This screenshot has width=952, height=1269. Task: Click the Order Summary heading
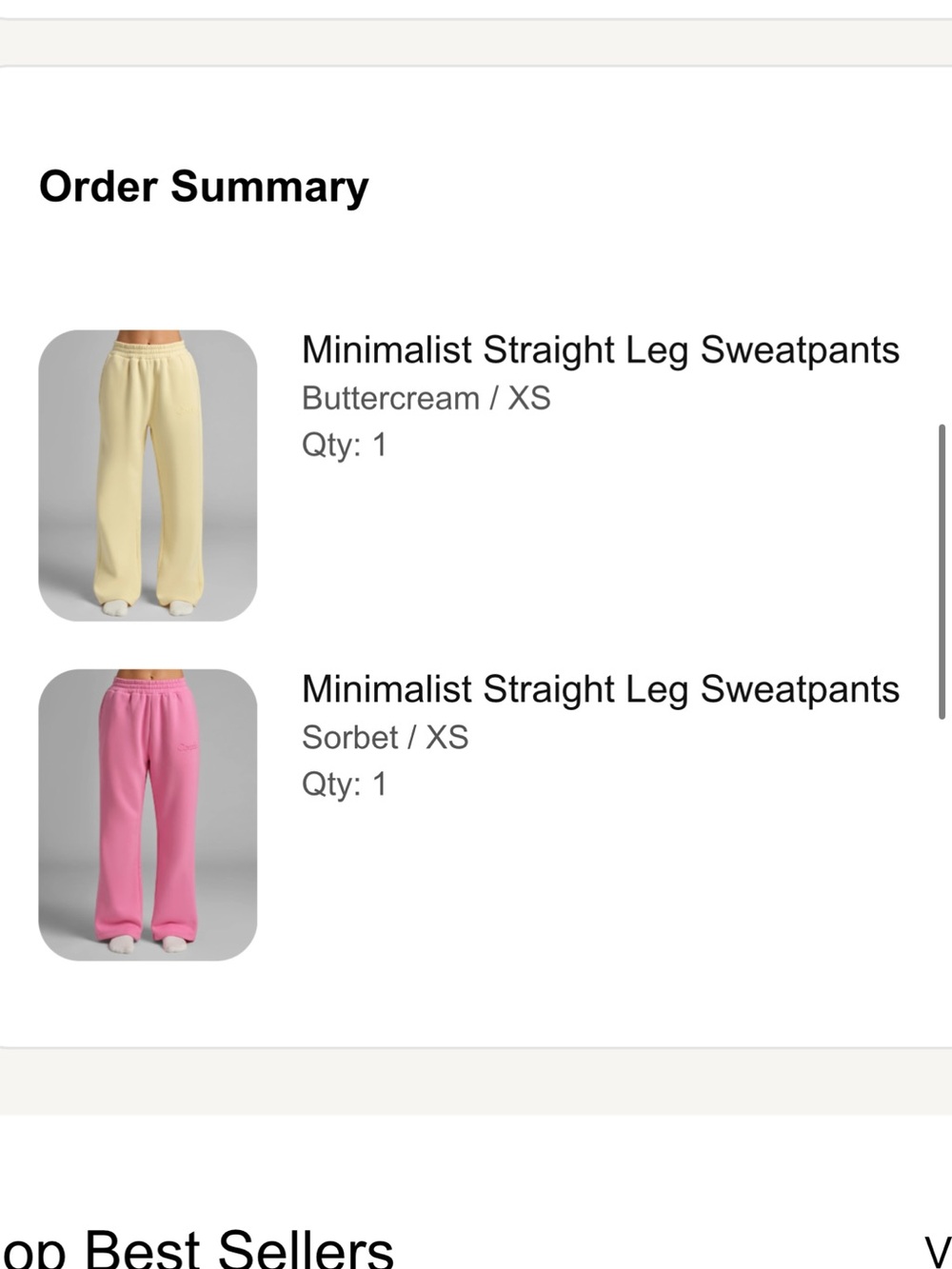coord(204,187)
